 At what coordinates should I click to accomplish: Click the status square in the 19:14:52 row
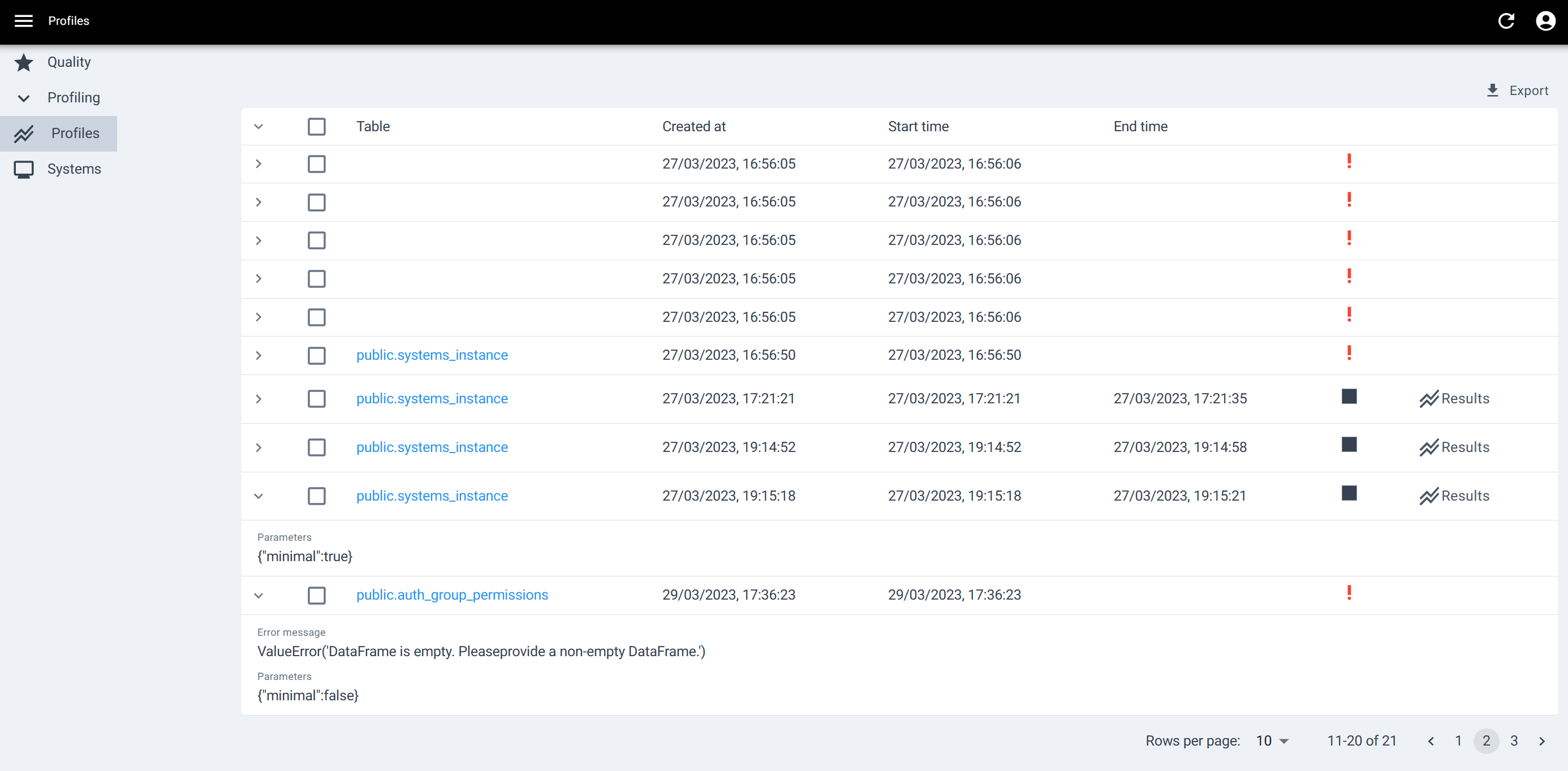1349,445
